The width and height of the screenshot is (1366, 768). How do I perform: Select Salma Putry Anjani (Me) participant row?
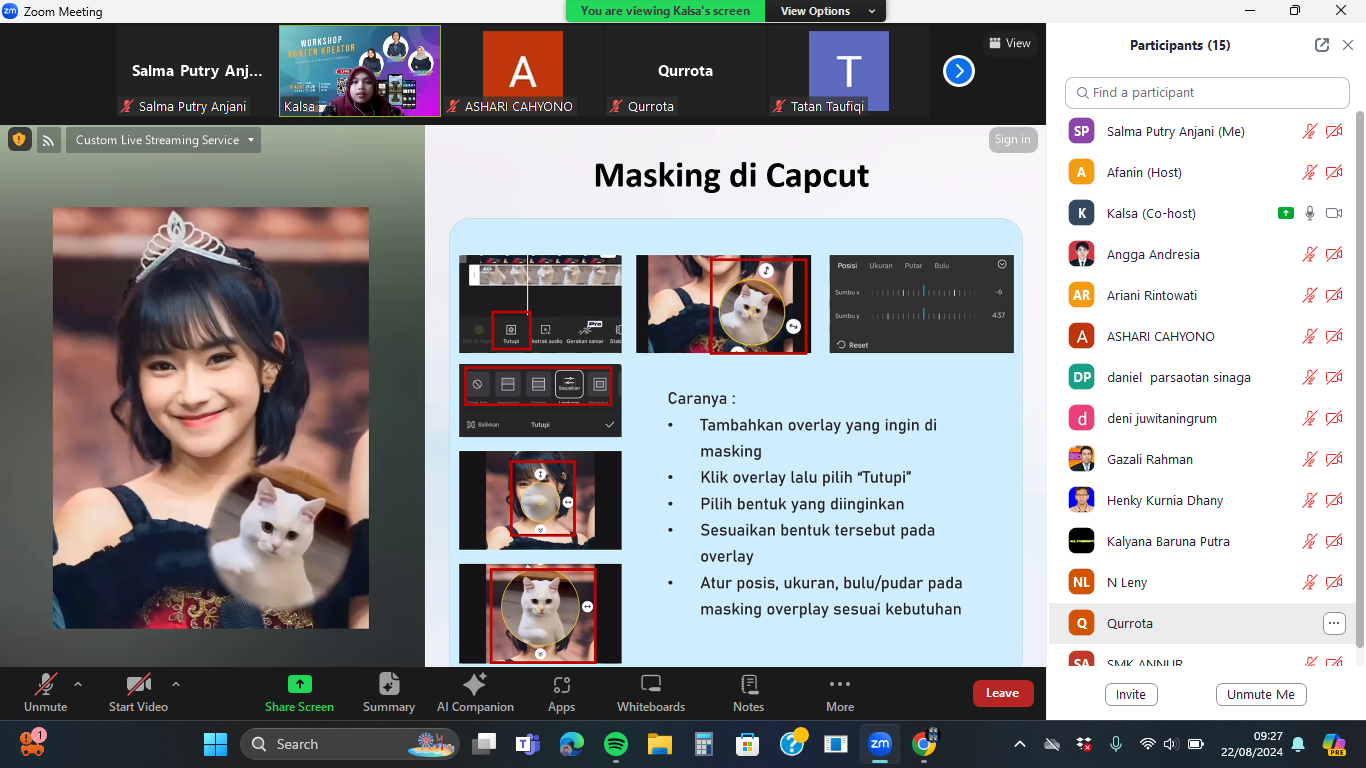point(1201,131)
